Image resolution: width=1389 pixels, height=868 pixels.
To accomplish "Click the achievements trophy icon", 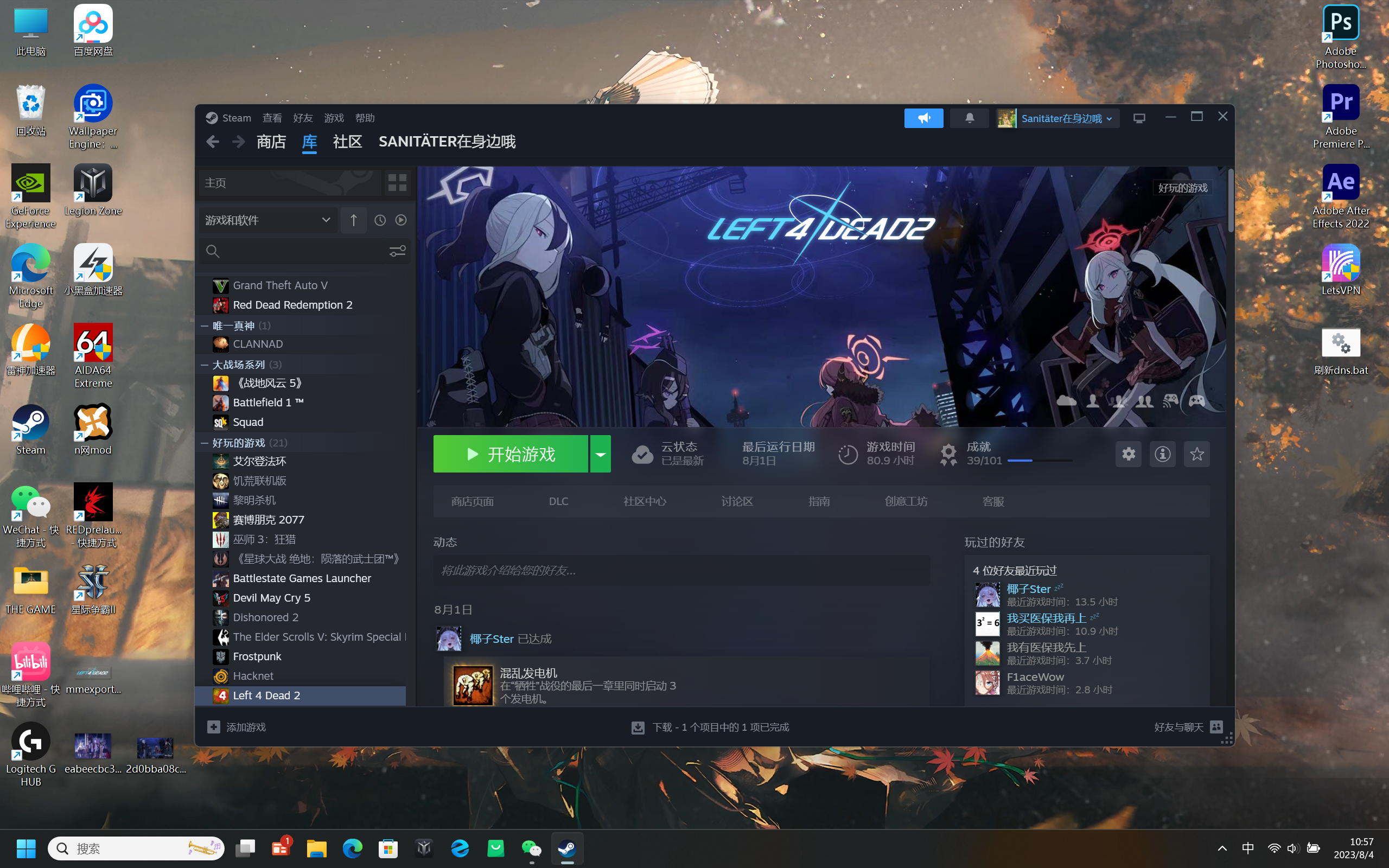I will (948, 455).
